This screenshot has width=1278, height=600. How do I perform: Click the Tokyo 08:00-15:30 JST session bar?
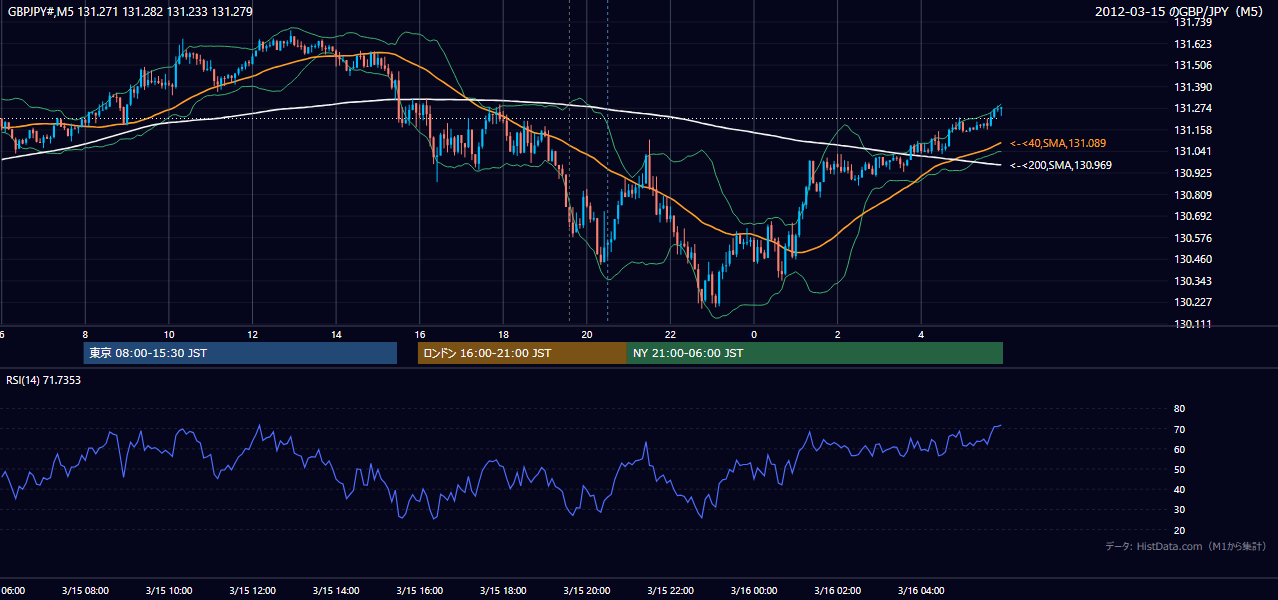coord(240,353)
